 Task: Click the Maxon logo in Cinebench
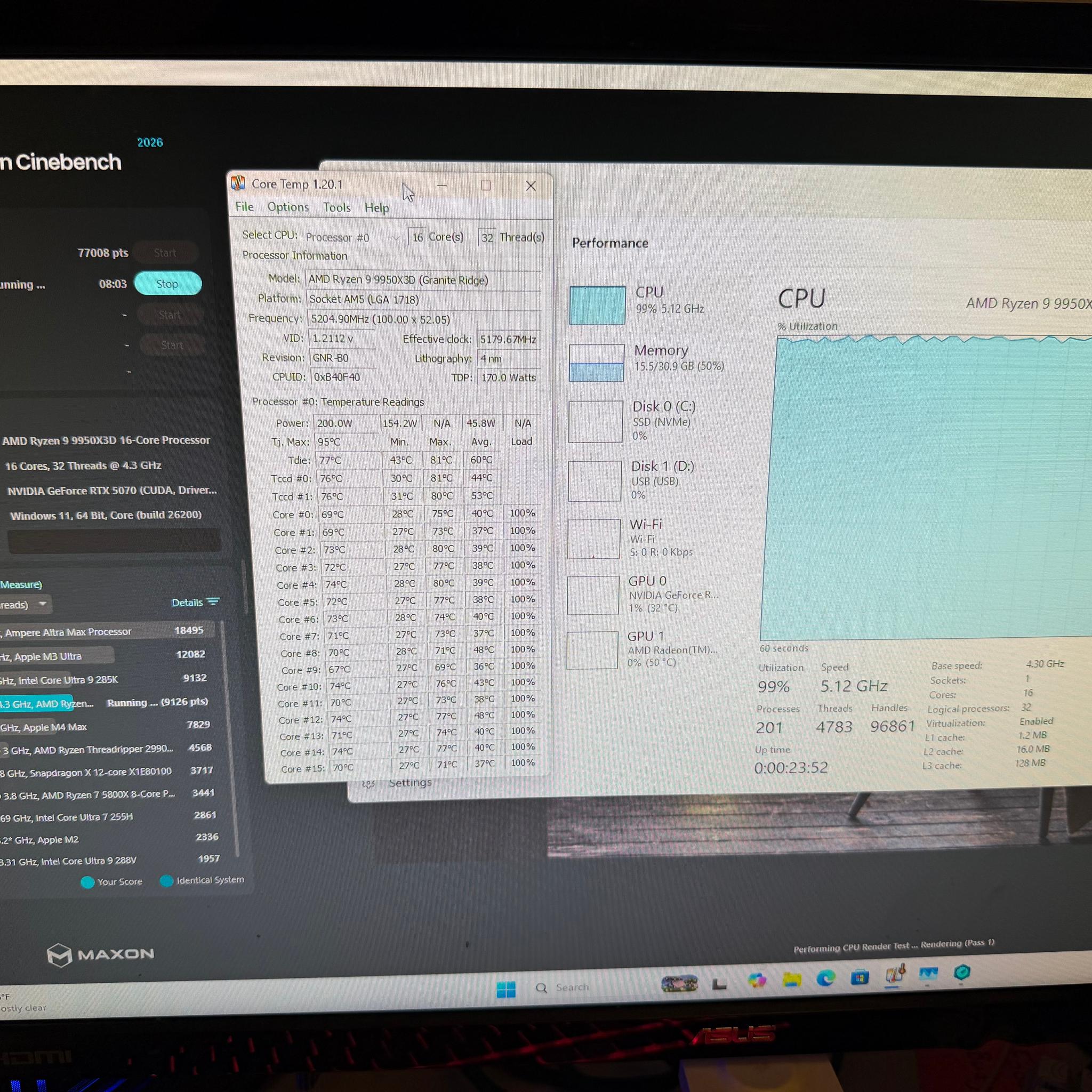(101, 954)
